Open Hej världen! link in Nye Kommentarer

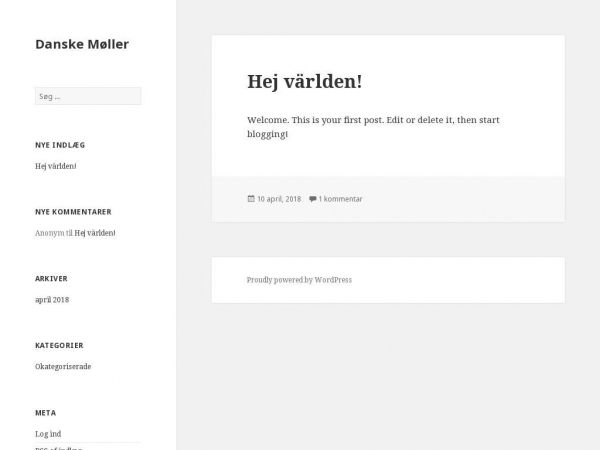pos(95,233)
